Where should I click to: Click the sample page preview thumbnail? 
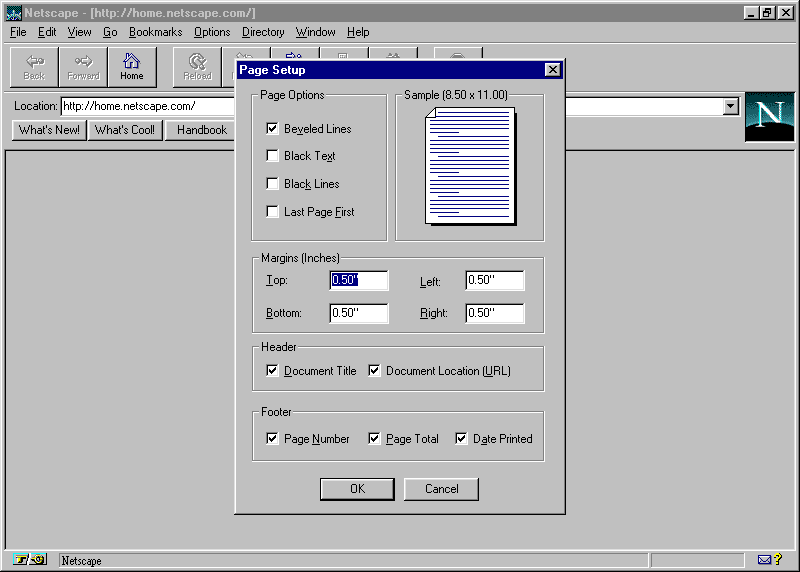[470, 167]
